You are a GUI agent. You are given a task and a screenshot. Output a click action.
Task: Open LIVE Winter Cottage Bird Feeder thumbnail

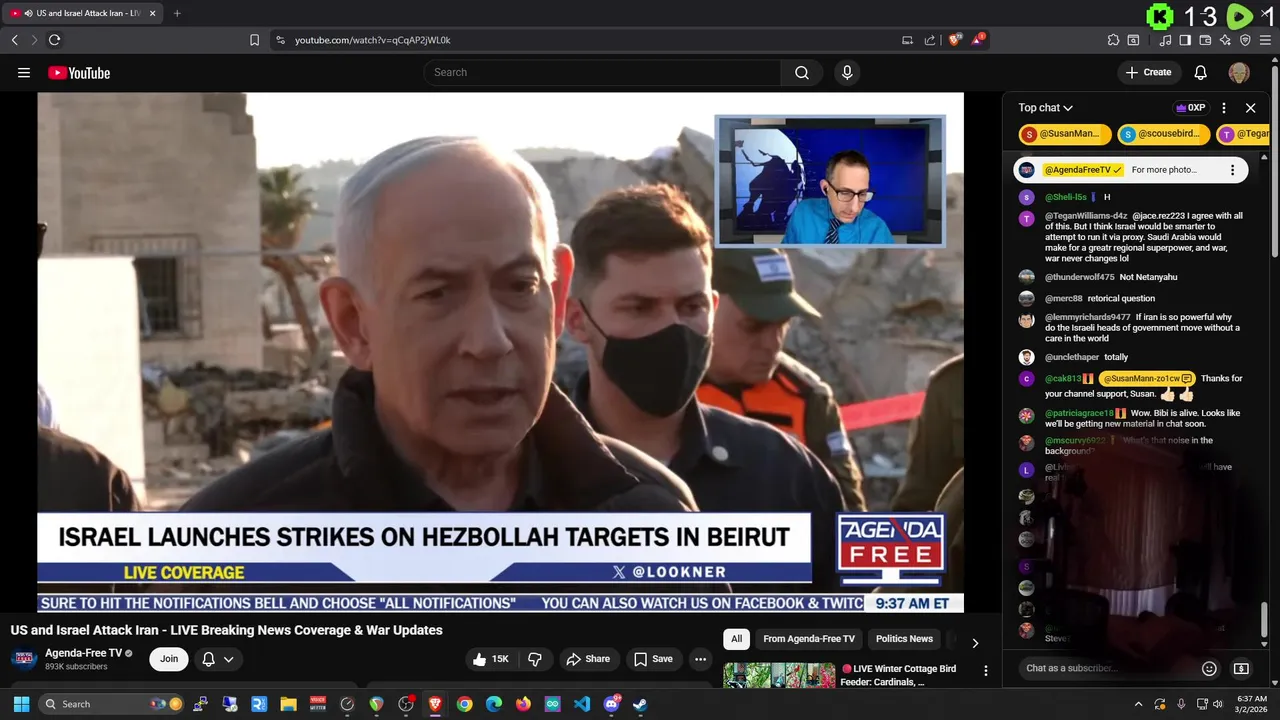[x=779, y=675]
